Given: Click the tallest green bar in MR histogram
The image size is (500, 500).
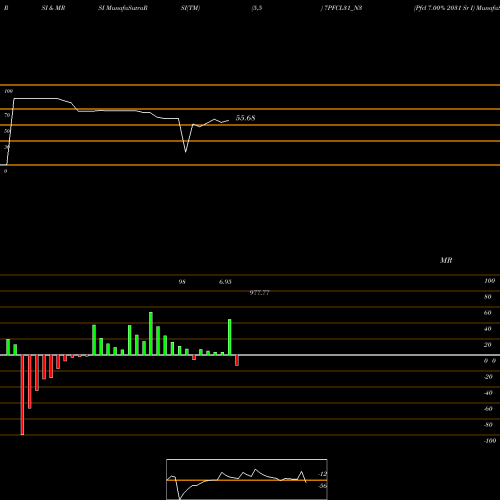Looking at the screenshot, I should pyautogui.click(x=151, y=334).
